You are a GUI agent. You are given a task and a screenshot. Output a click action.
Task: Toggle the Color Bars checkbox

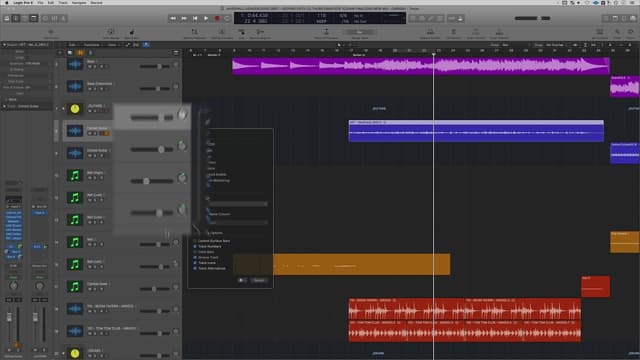pos(195,252)
